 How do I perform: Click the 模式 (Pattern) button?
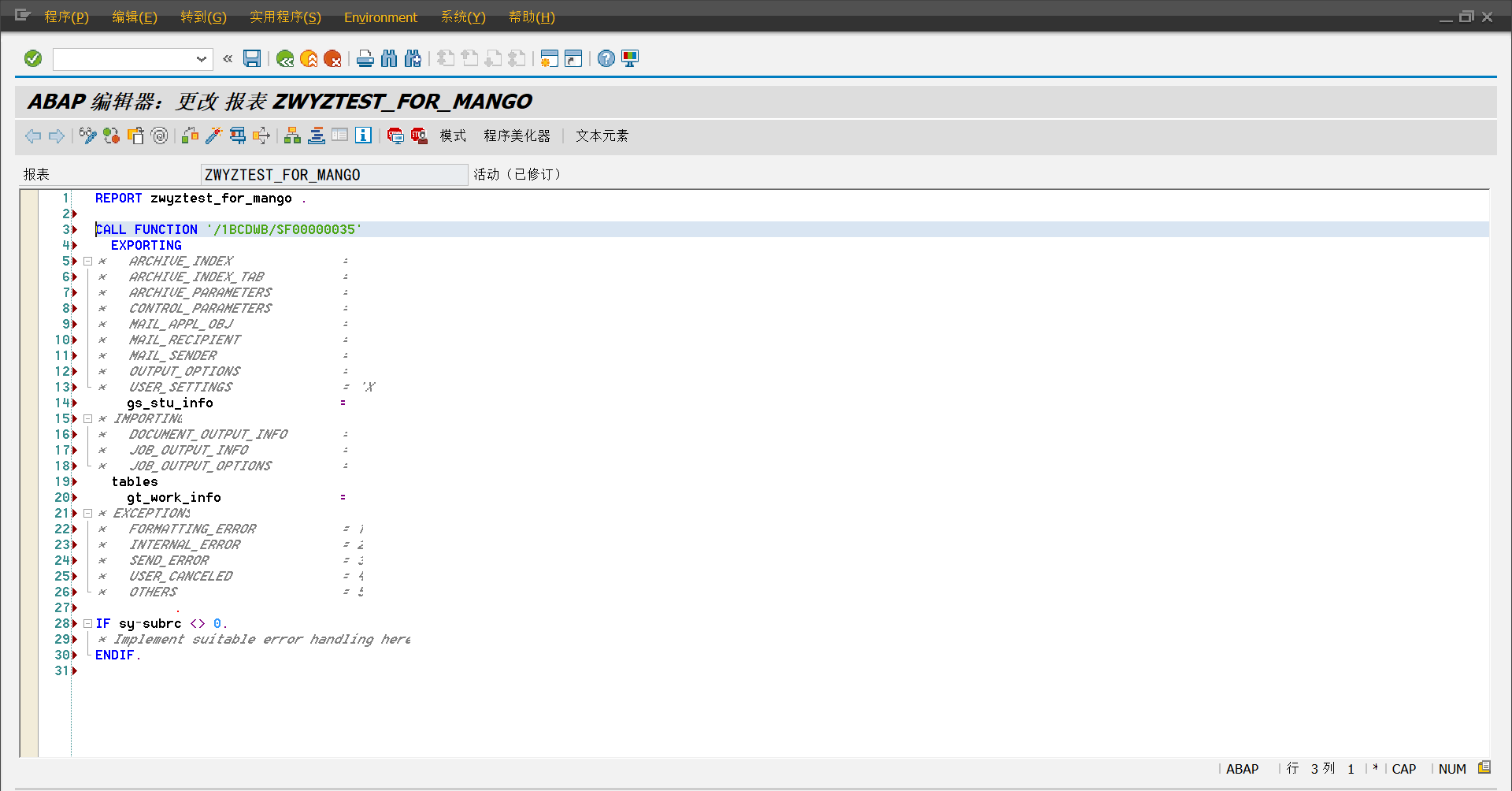pyautogui.click(x=453, y=136)
